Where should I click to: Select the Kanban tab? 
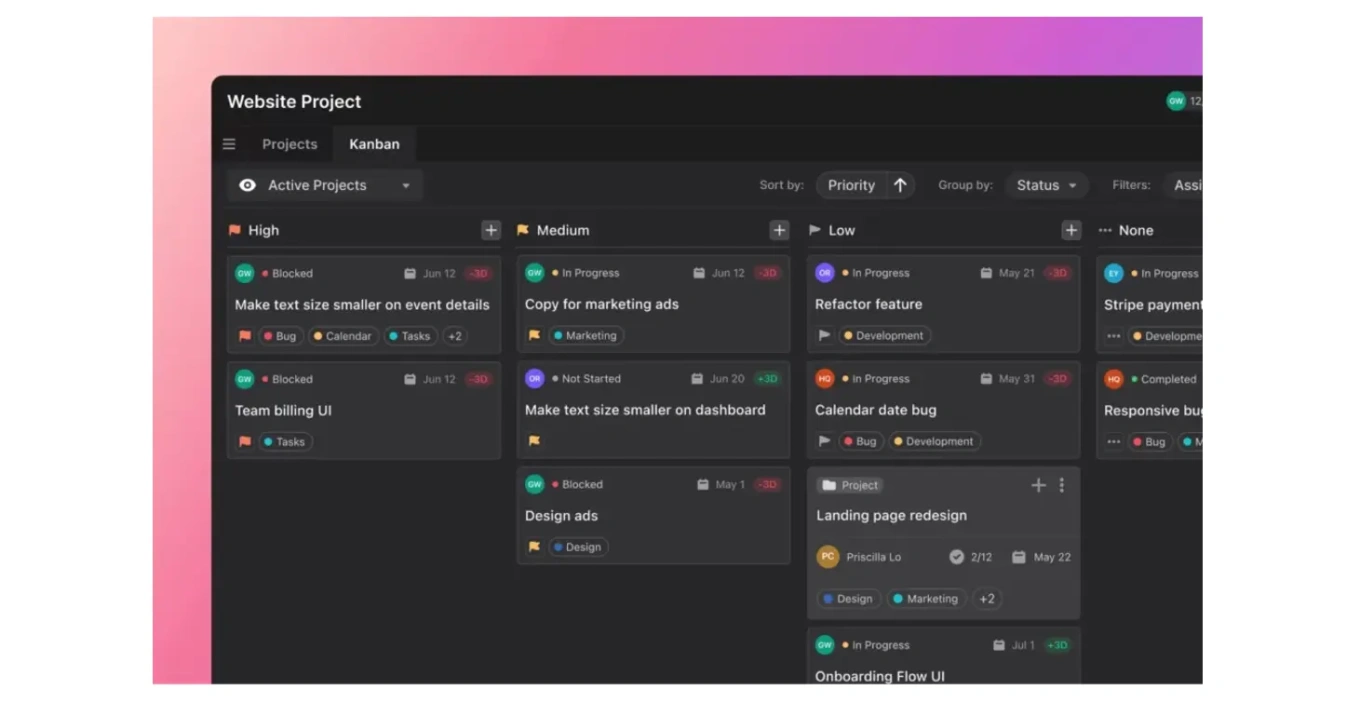[374, 144]
